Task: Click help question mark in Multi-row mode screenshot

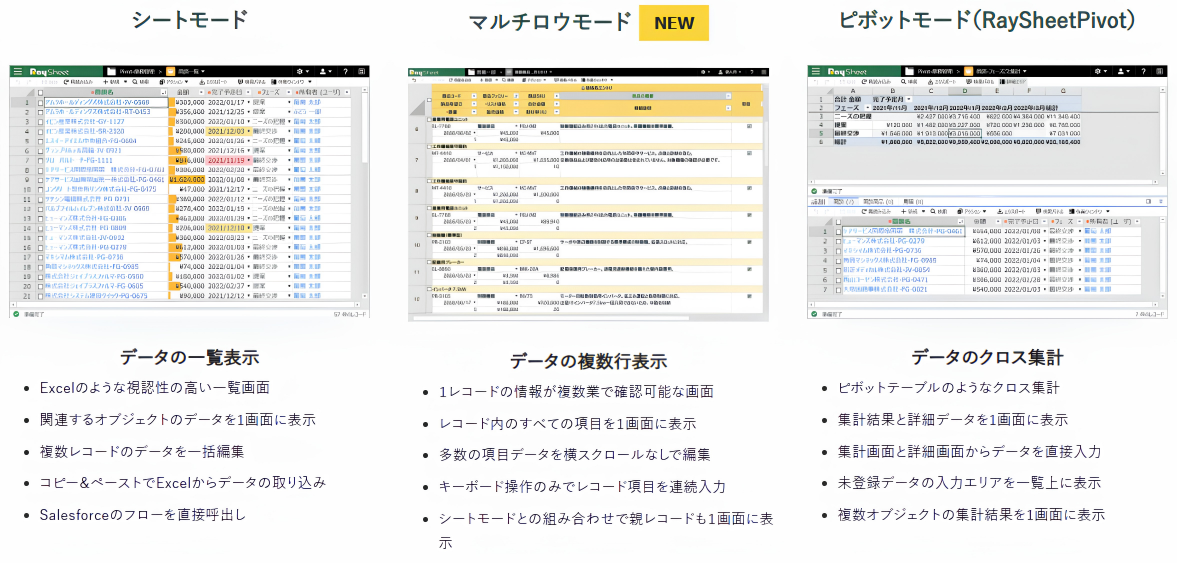Action: tap(752, 72)
